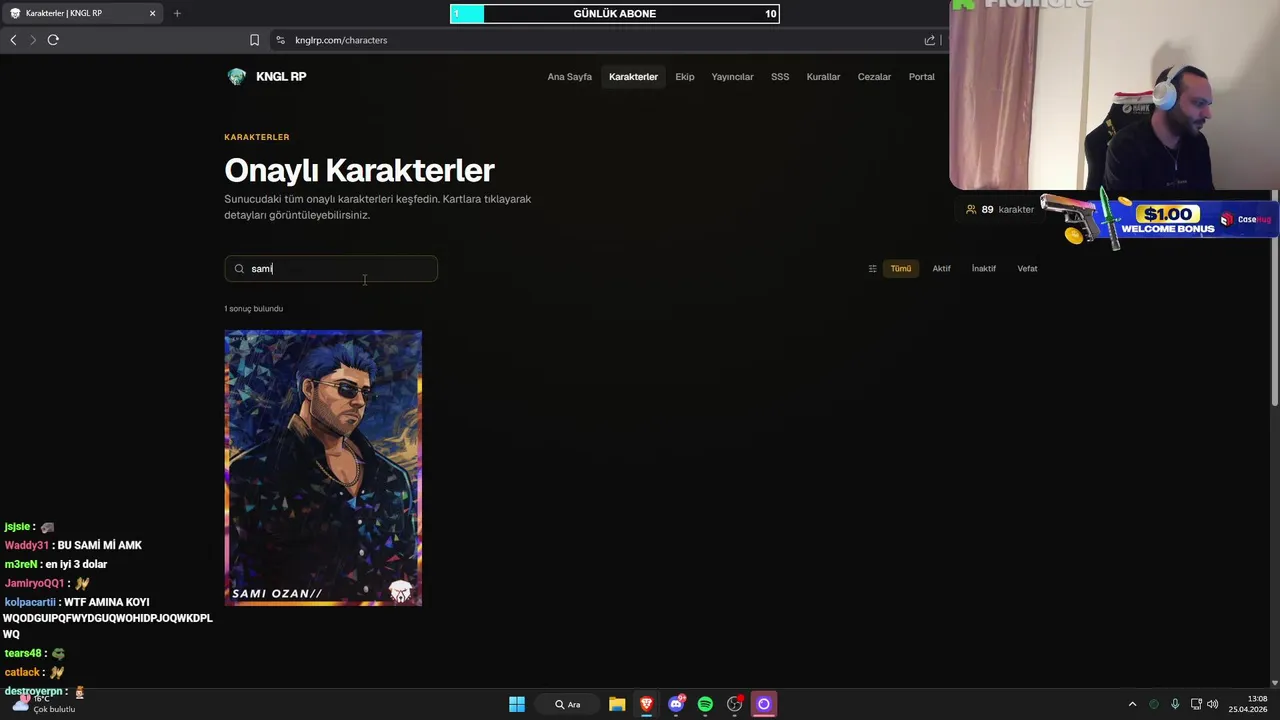The image size is (1280, 720).
Task: Open site settings icon beside the URL
Action: click(280, 40)
